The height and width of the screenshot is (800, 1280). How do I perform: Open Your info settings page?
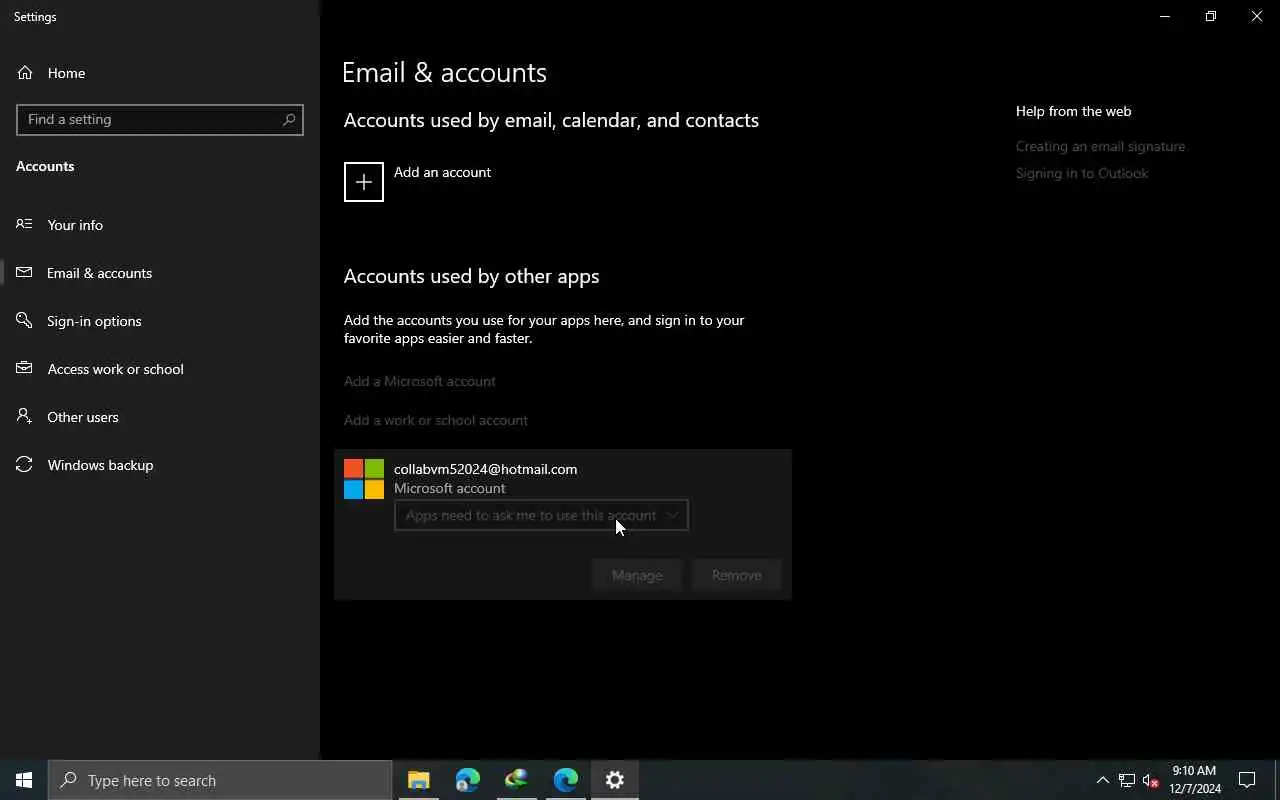pyautogui.click(x=160, y=224)
